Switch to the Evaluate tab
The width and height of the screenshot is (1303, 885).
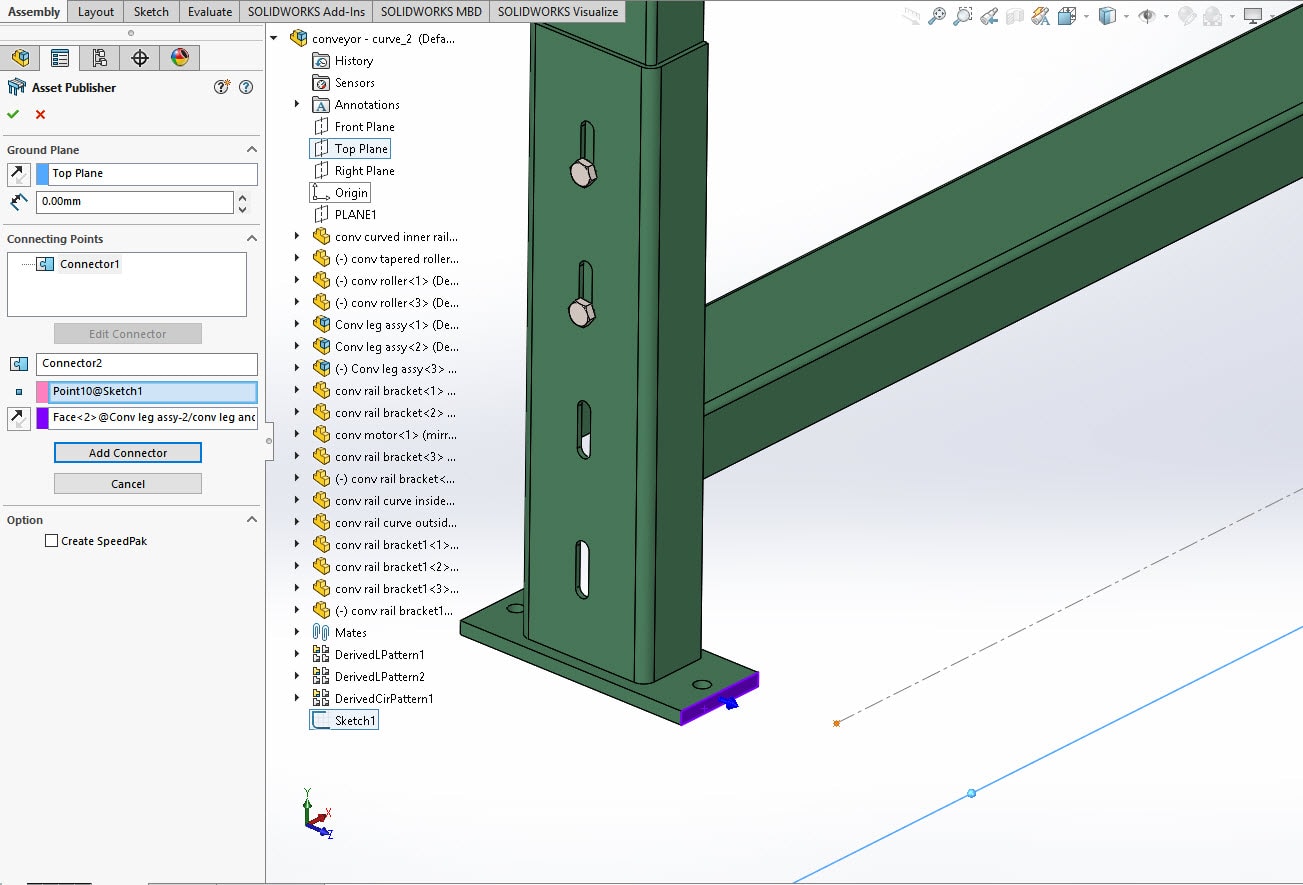[210, 12]
